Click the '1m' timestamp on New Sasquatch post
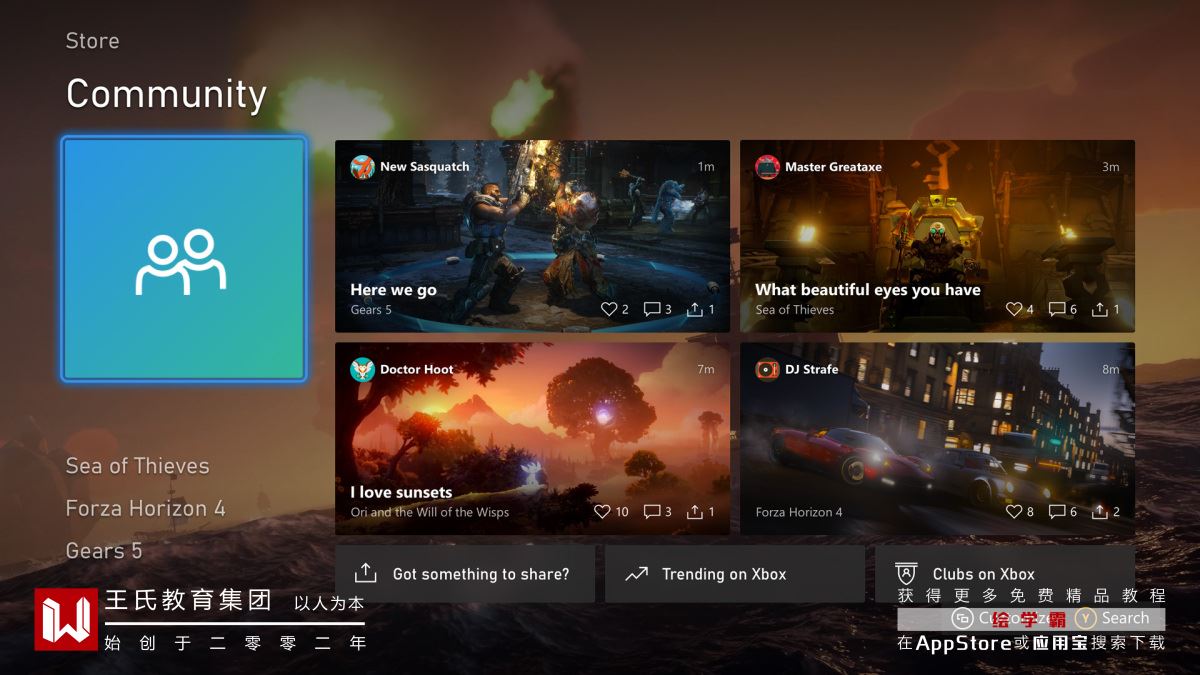1200x675 pixels. click(x=706, y=167)
